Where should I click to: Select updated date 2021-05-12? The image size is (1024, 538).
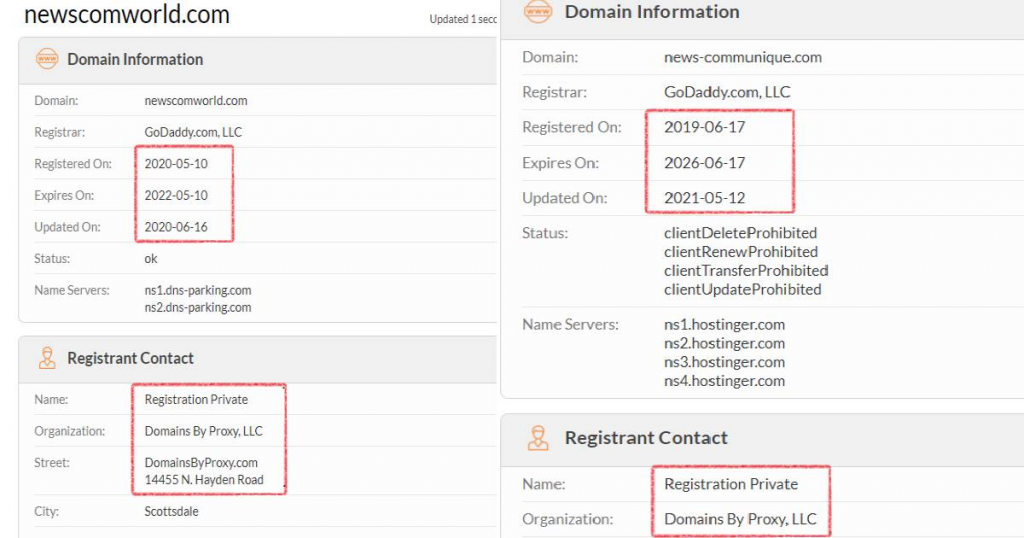click(x=705, y=198)
